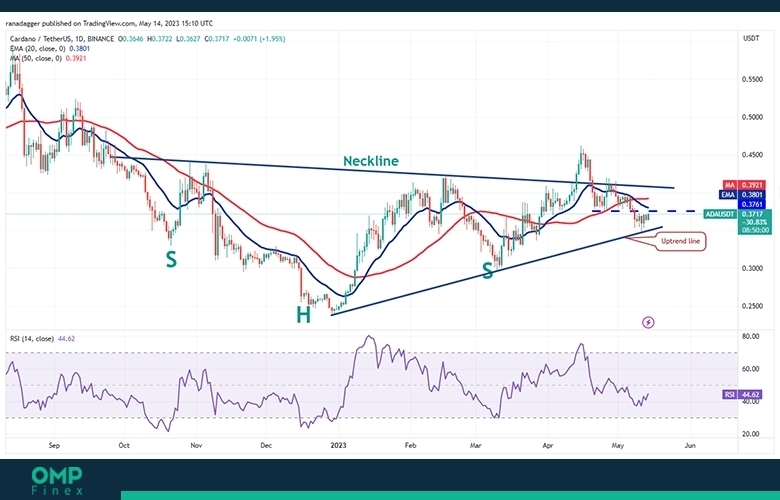Click the Nov label on time axis

point(196,445)
